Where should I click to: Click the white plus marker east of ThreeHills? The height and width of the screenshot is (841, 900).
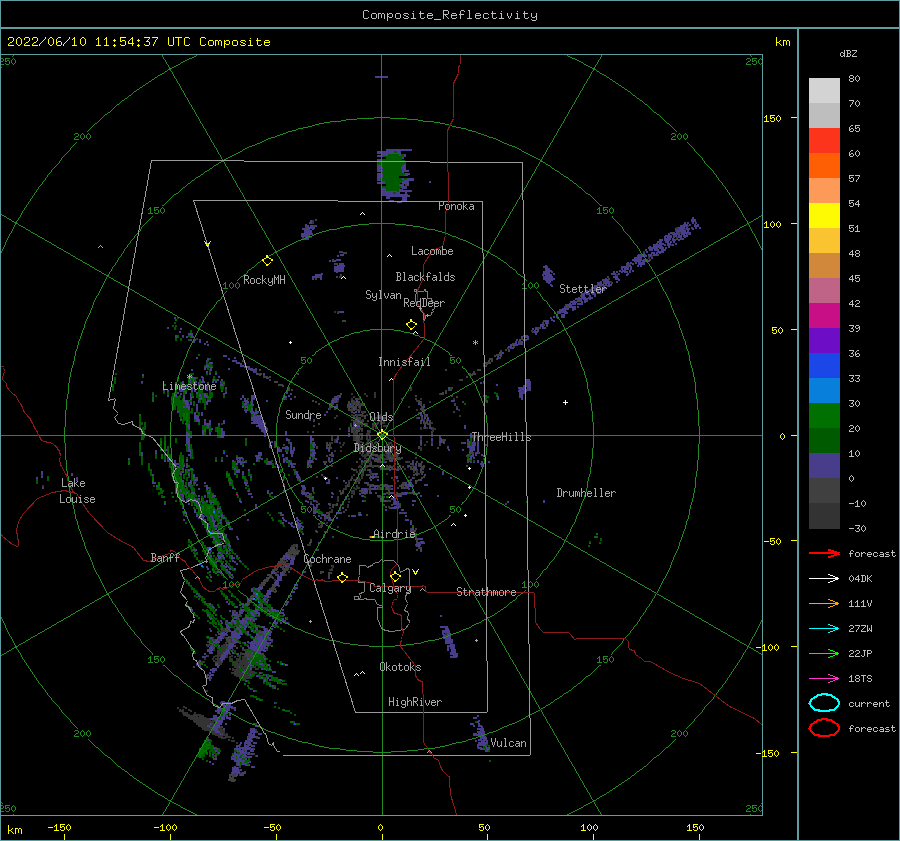[565, 402]
